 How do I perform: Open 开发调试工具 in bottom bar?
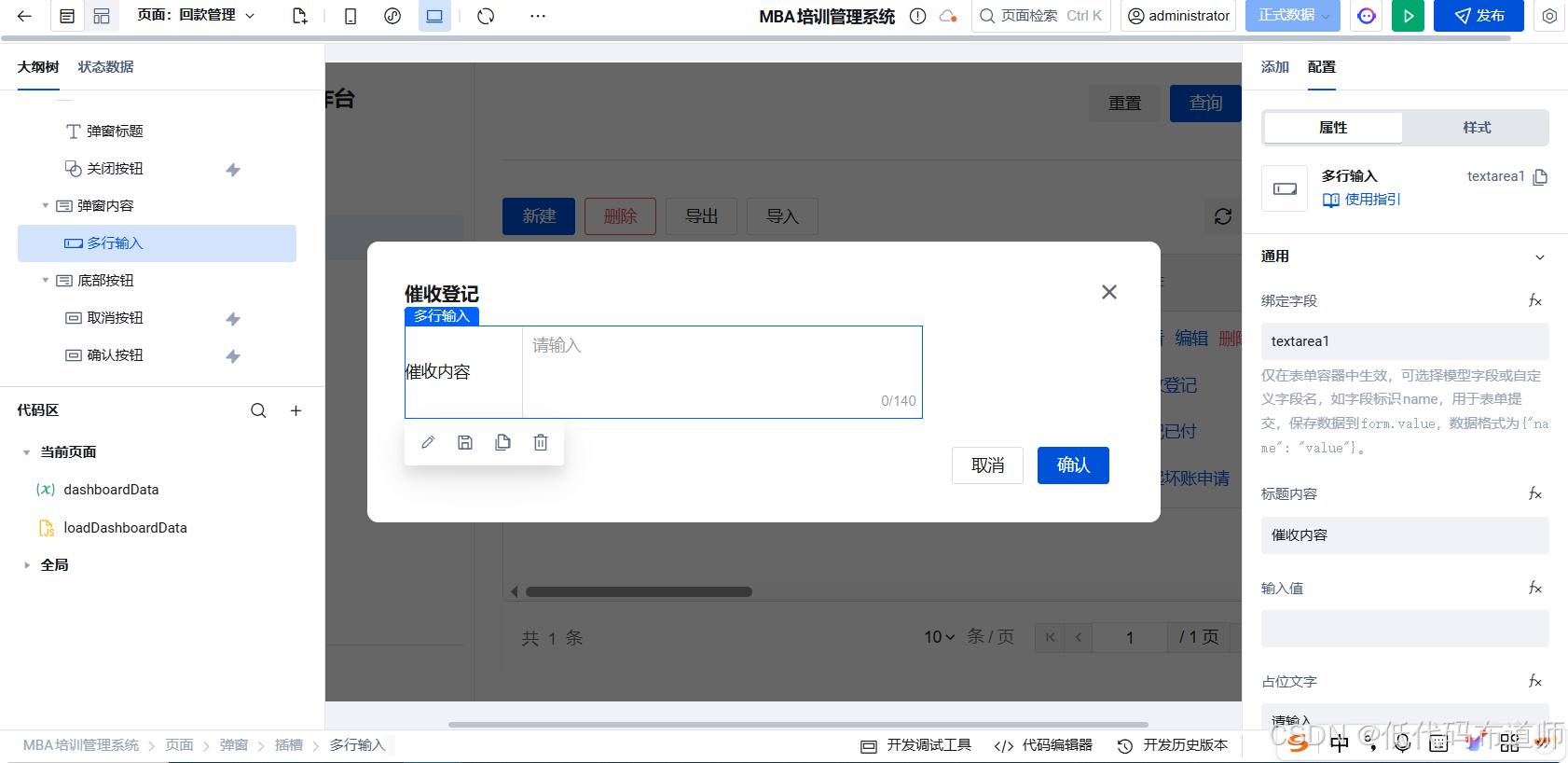[x=916, y=745]
